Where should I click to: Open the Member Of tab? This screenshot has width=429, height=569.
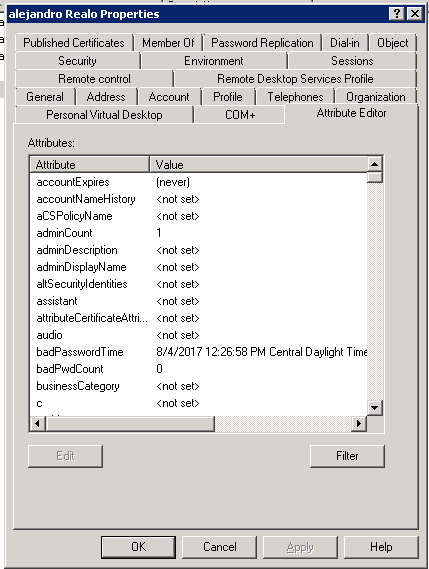168,43
